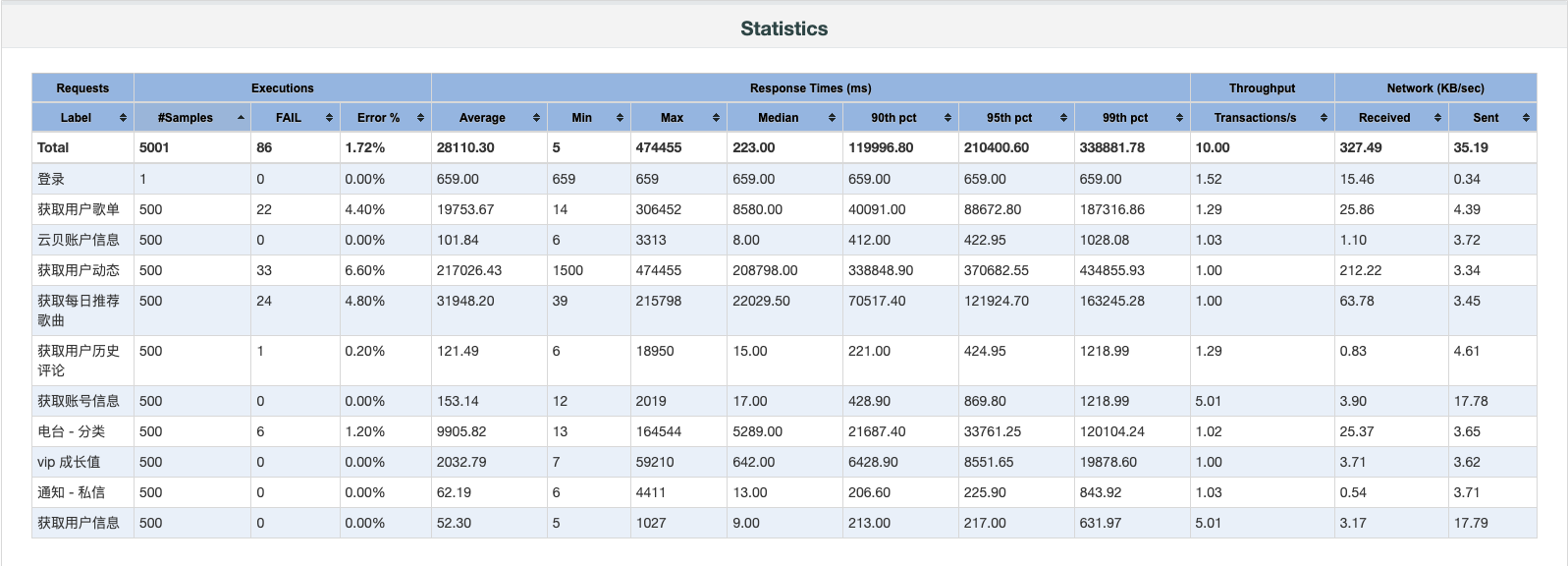Click the total average value 28110.30

pos(465,147)
